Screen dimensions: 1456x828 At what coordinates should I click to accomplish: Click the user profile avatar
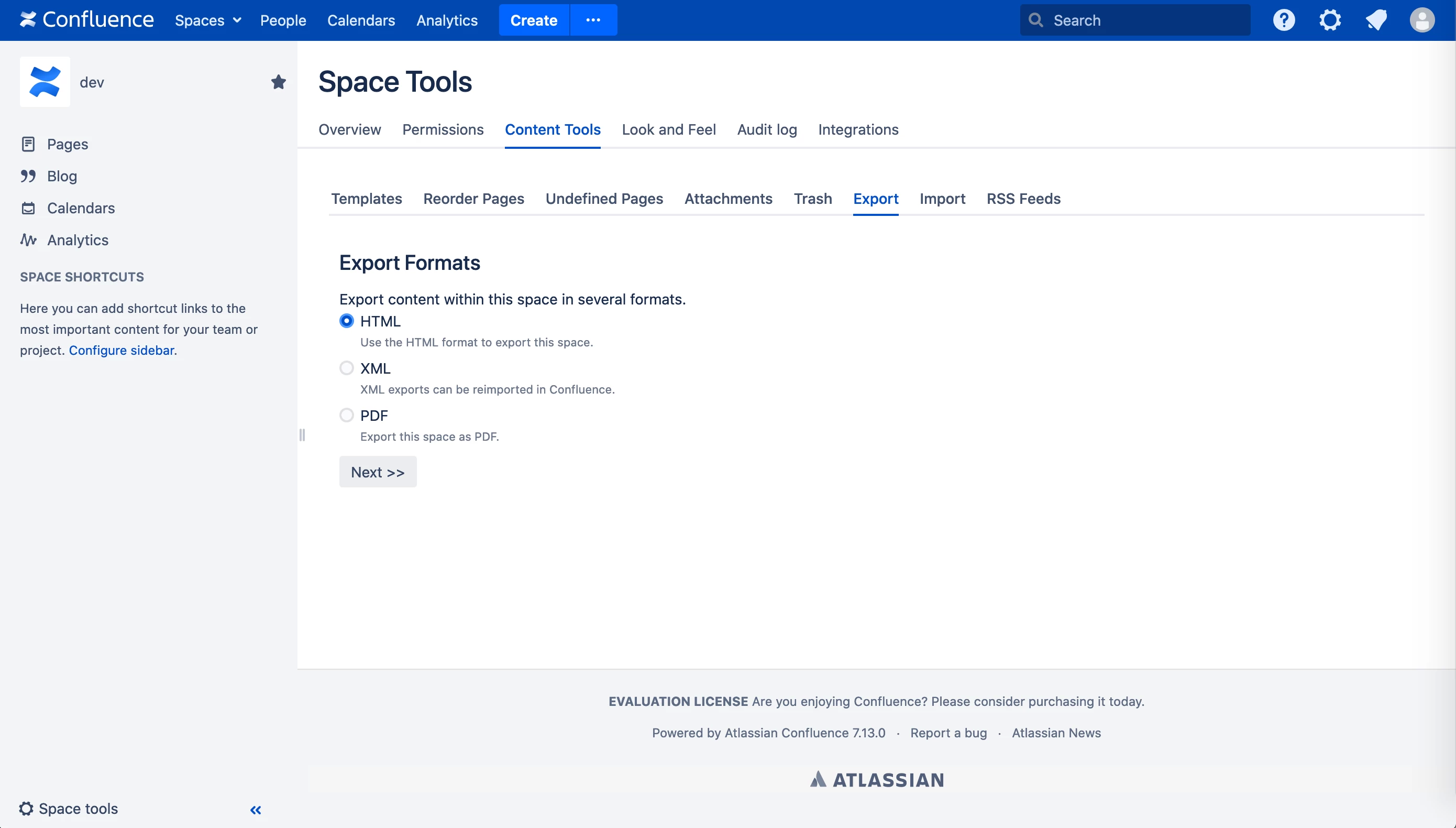coord(1421,20)
